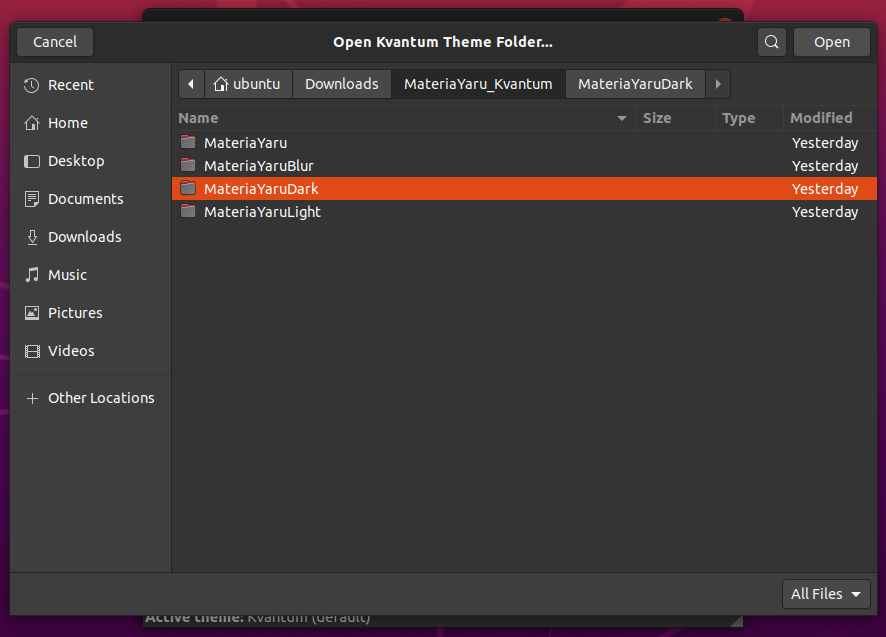Click the MateriaYaruBlur folder icon
Image resolution: width=886 pixels, height=637 pixels.
coord(188,165)
